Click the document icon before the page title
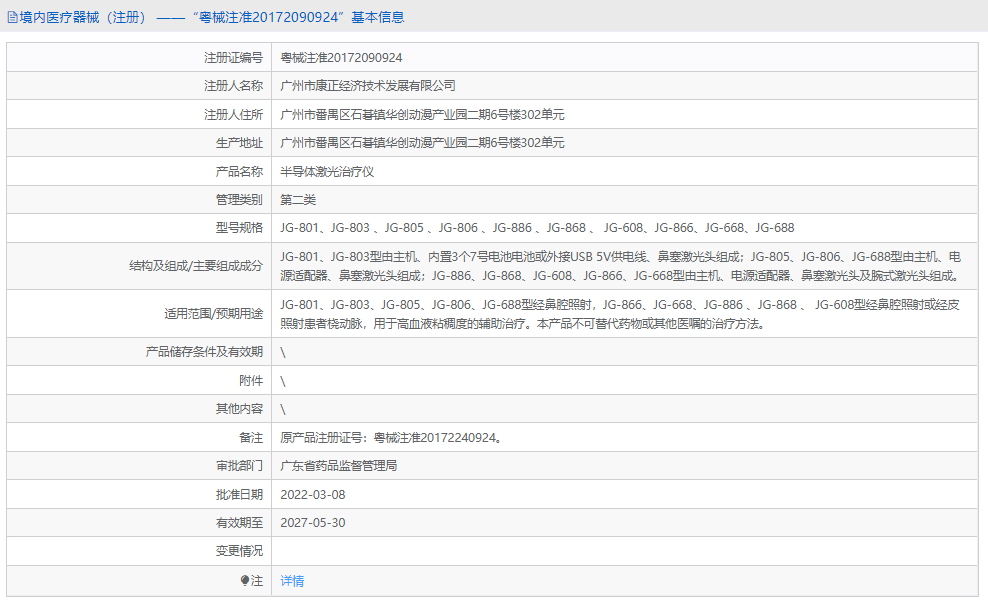This screenshot has height=605, width=988. click(x=12, y=16)
